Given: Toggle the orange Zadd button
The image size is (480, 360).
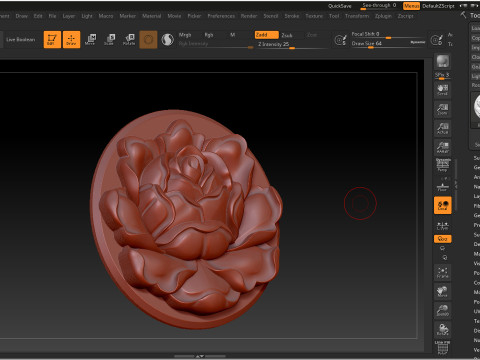Looking at the screenshot, I should [266, 35].
